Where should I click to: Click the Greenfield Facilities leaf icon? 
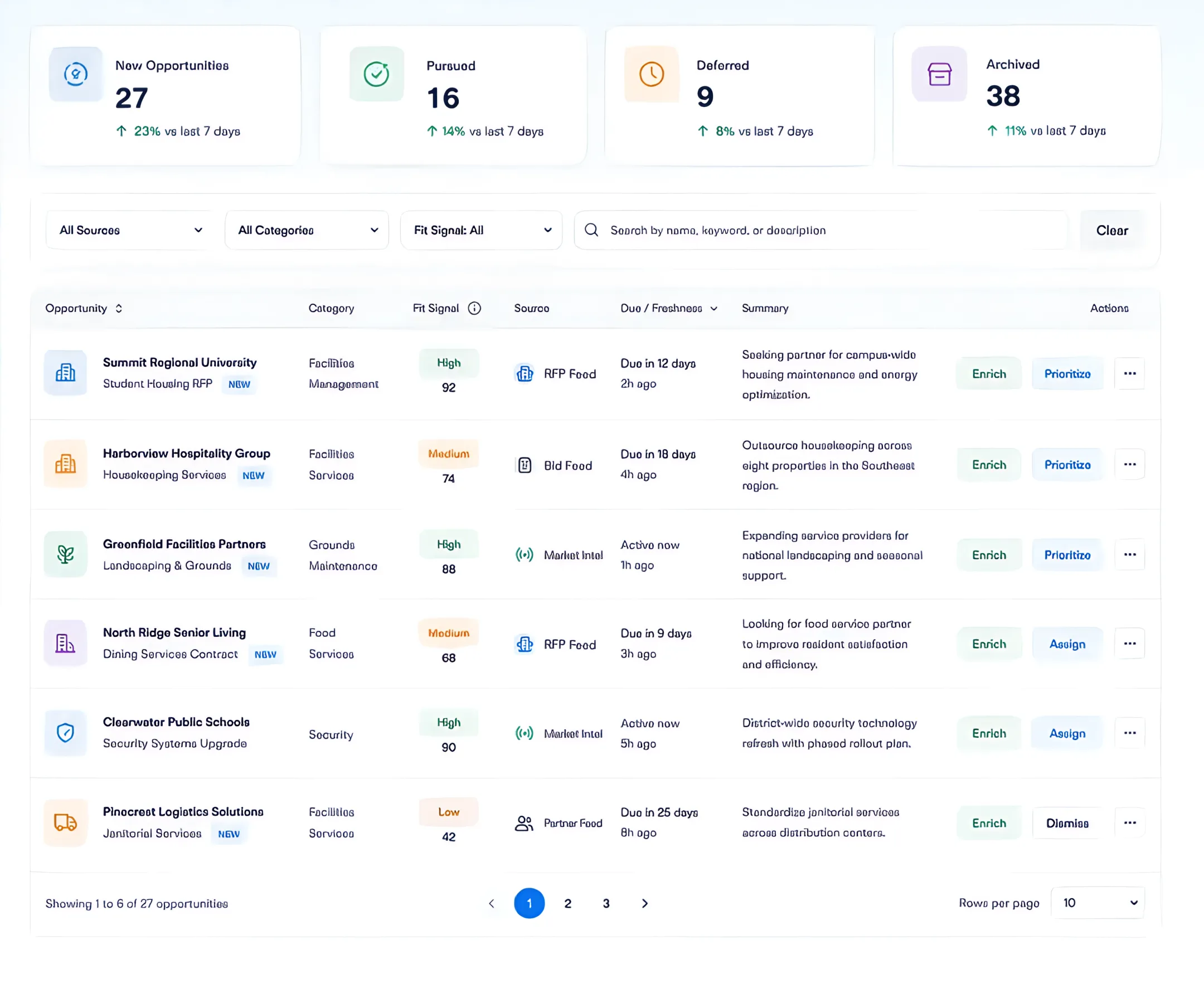pyautogui.click(x=65, y=554)
